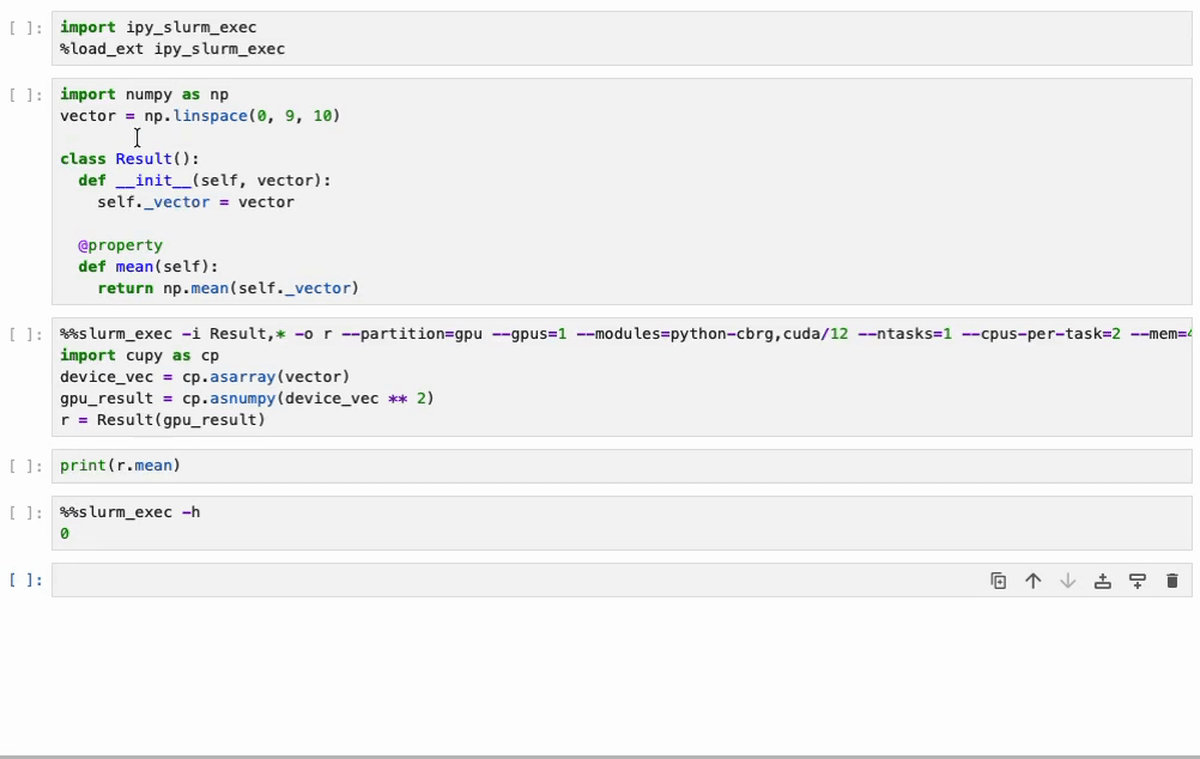Place cursor on the @property decorator line

(x=120, y=245)
